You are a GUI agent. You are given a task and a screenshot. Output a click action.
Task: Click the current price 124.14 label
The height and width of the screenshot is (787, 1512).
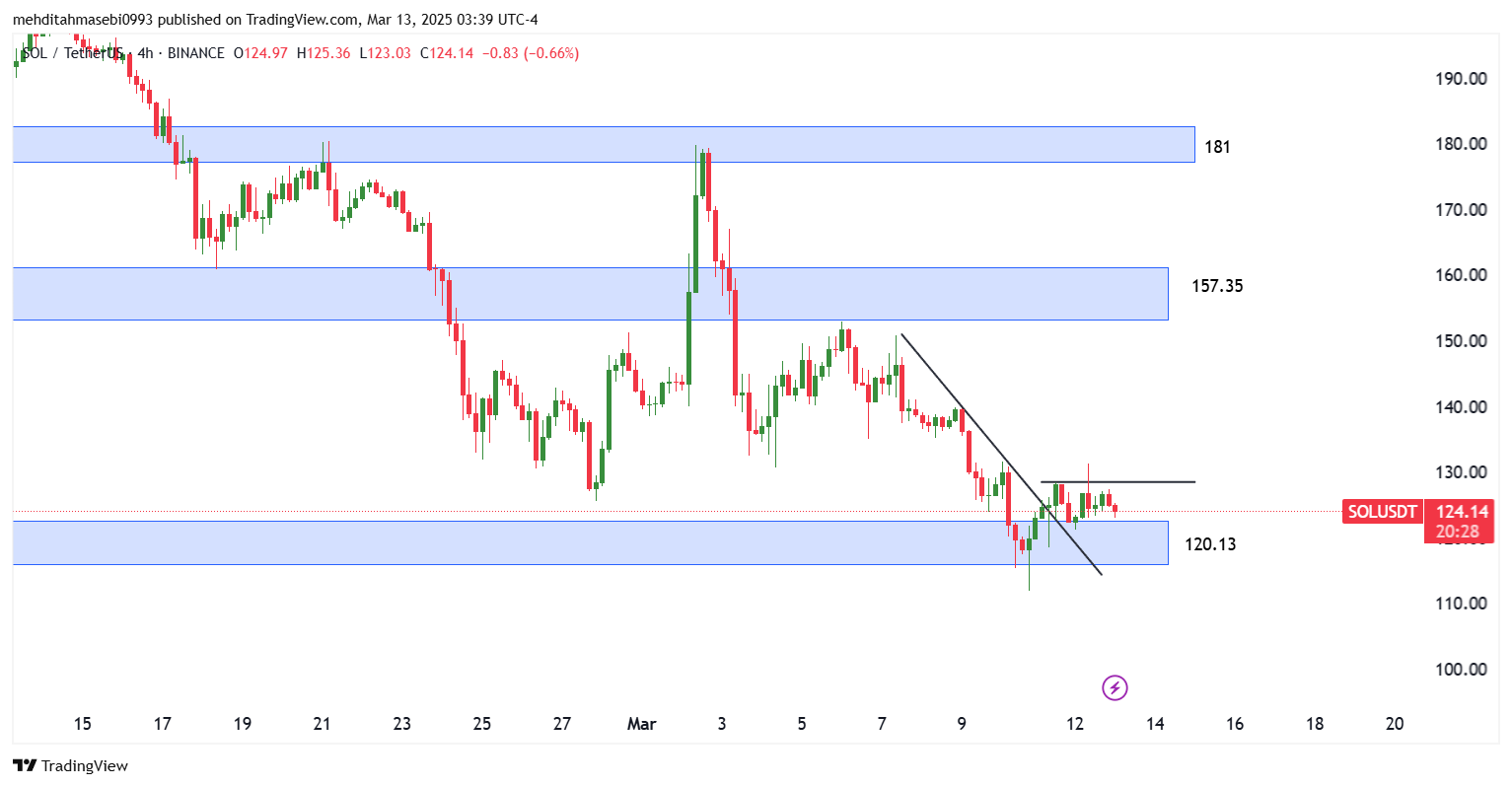pyautogui.click(x=1462, y=511)
